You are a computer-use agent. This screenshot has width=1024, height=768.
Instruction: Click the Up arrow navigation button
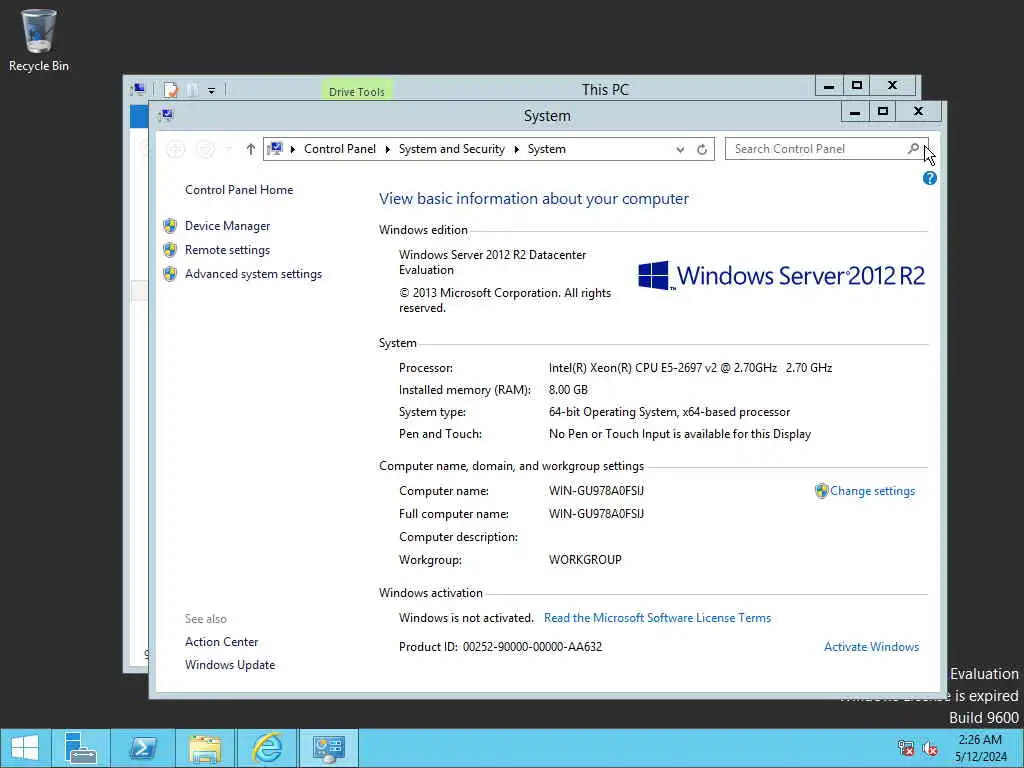coord(251,150)
